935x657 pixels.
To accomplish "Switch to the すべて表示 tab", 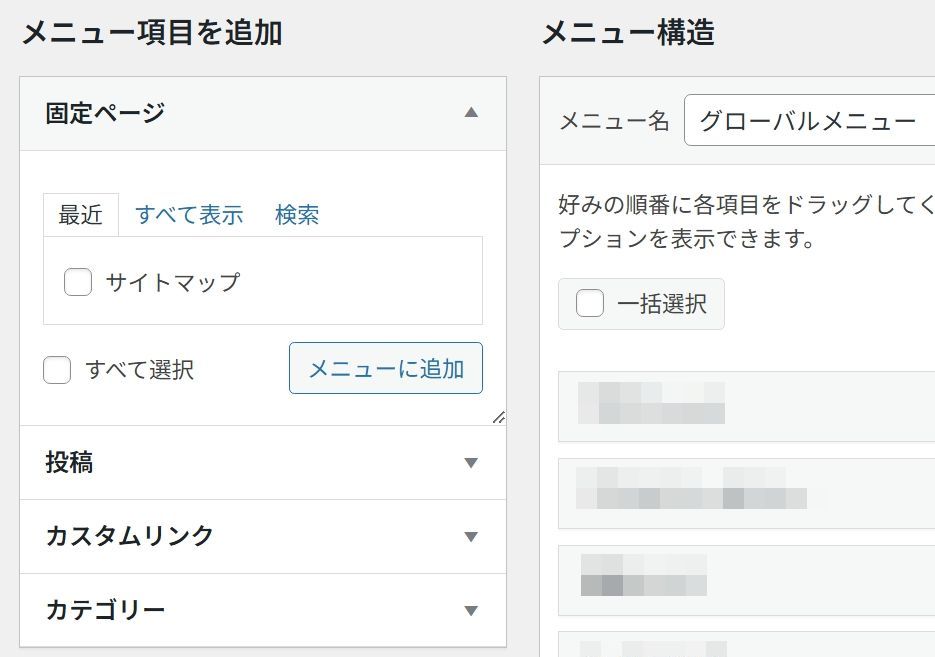I will tap(190, 215).
